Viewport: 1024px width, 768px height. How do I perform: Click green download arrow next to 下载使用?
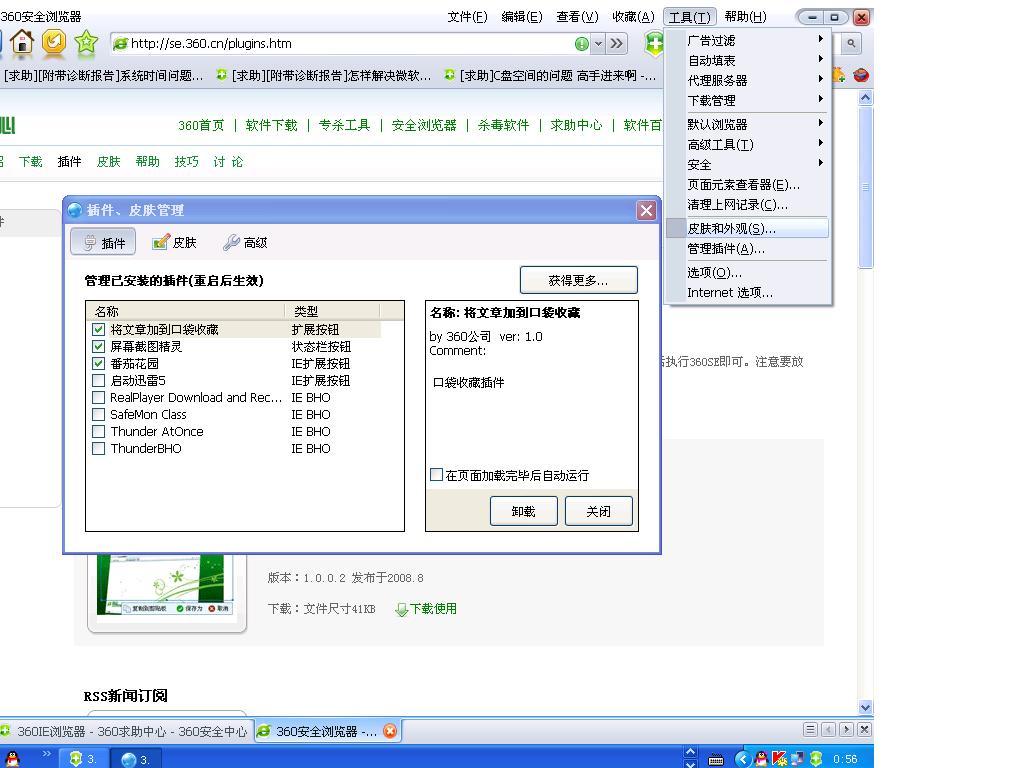(401, 609)
